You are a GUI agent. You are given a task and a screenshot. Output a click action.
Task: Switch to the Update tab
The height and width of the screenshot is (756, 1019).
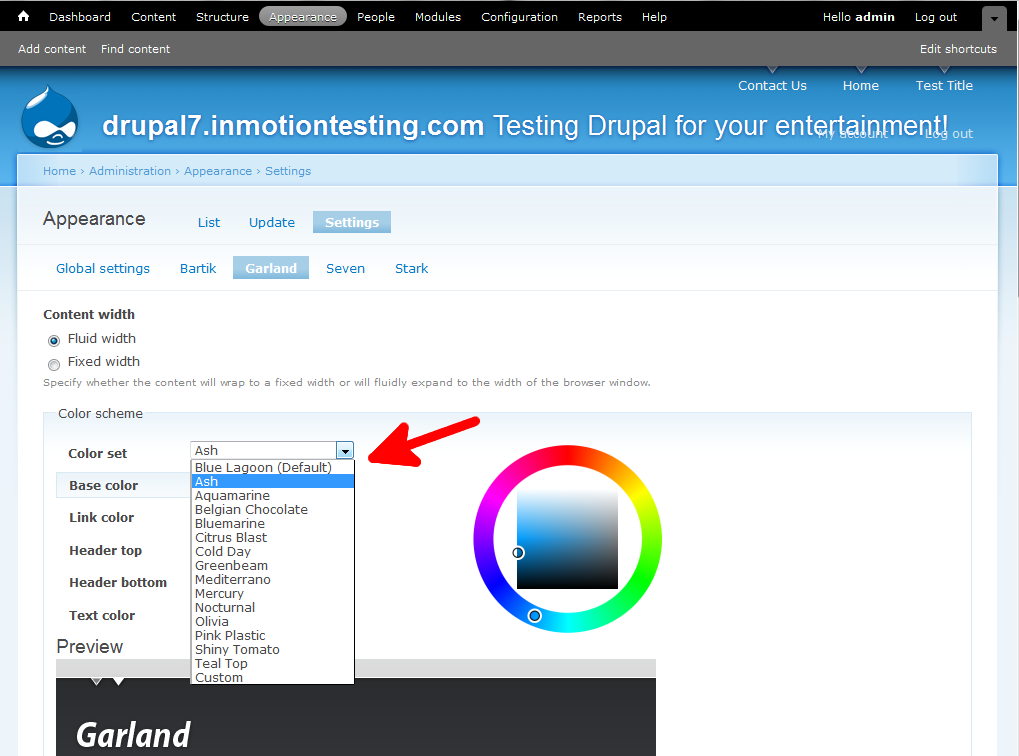272,222
